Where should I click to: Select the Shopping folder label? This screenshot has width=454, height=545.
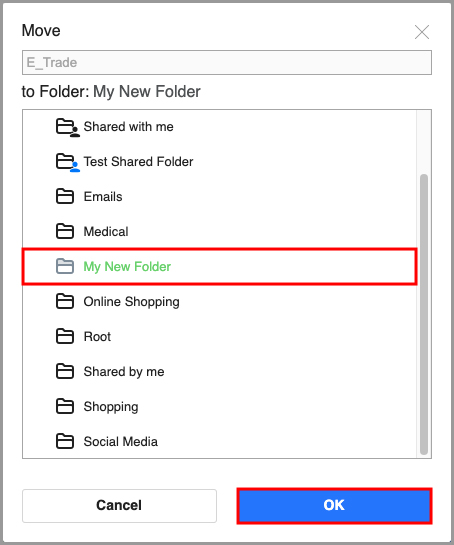coord(111,407)
